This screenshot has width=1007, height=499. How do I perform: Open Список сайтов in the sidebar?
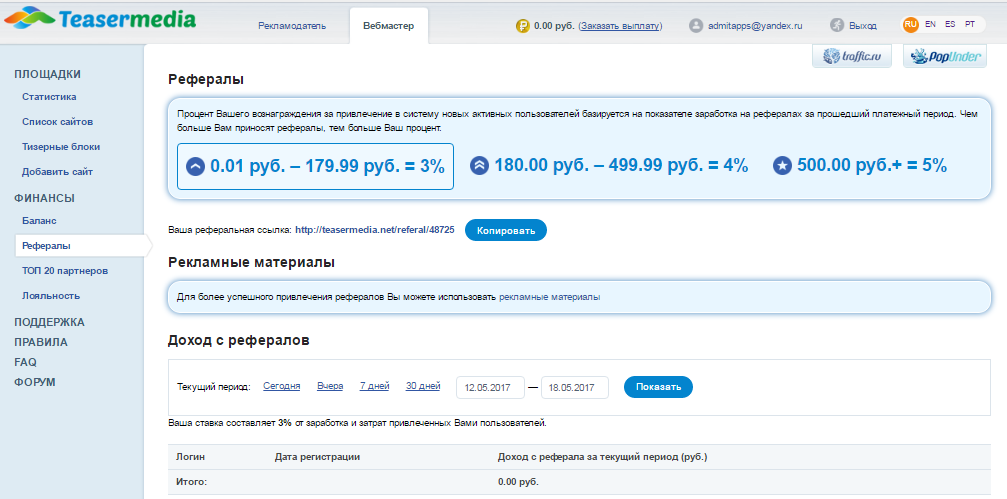pyautogui.click(x=58, y=121)
